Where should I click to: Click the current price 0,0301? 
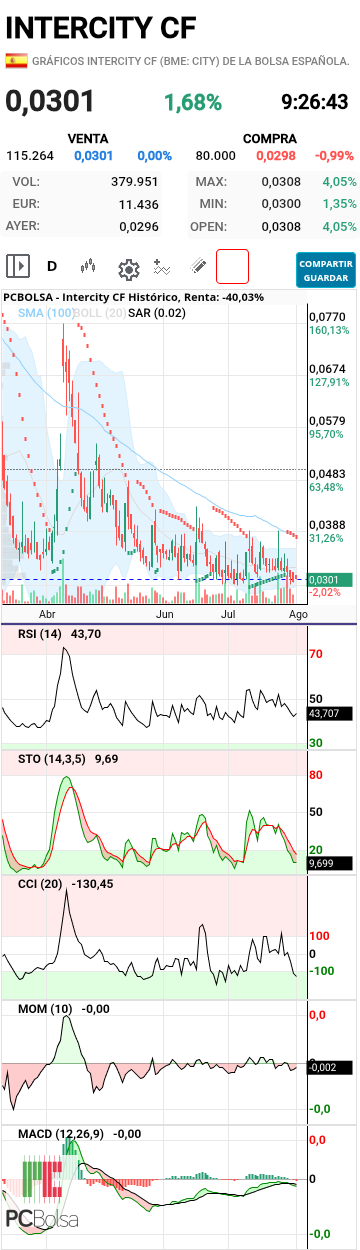pos(50,101)
